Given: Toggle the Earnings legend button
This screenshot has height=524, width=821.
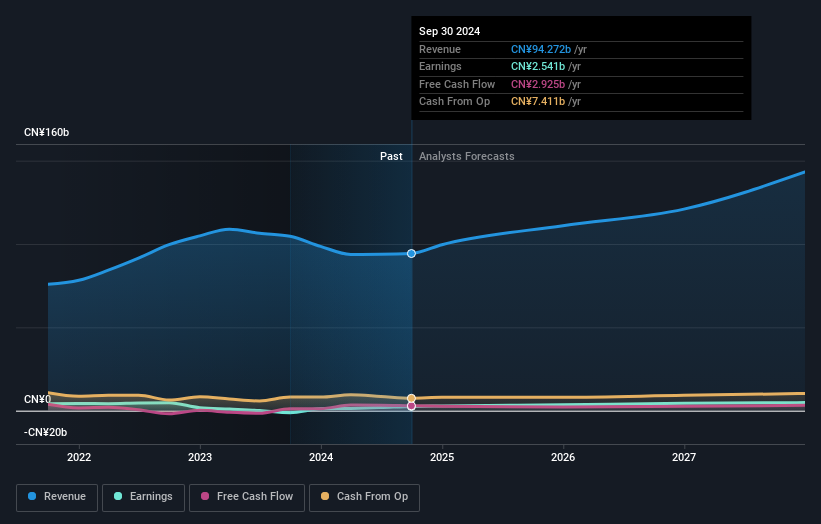Looking at the screenshot, I should [x=143, y=497].
